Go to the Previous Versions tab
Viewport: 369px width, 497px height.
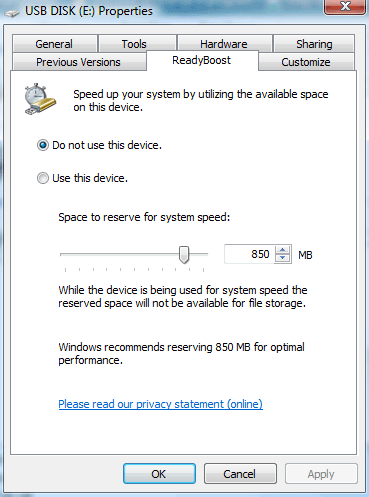pos(79,62)
